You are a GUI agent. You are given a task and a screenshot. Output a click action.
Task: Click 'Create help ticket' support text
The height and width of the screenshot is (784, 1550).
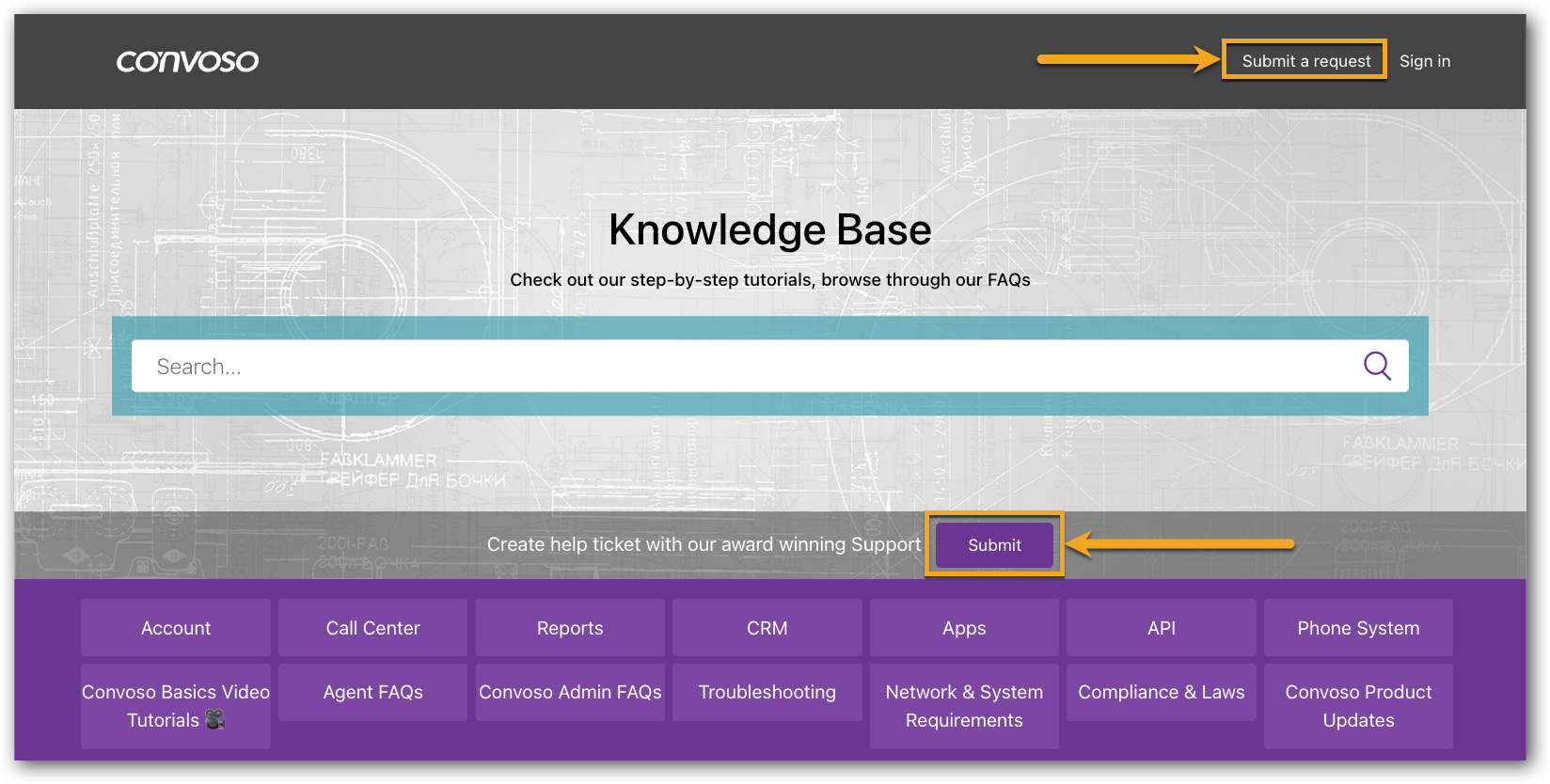tap(704, 544)
